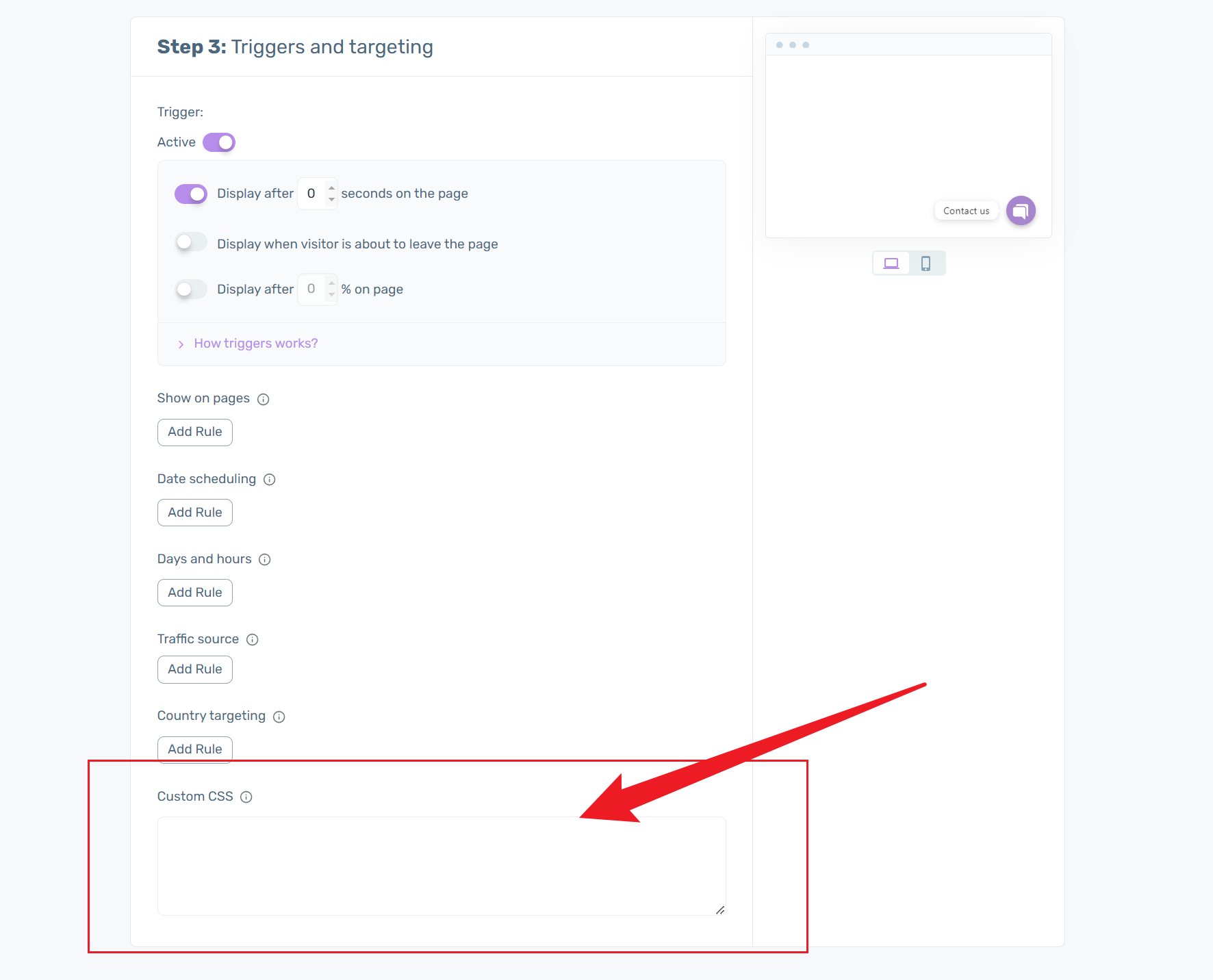Enable Display when visitor is about to leave
The image size is (1213, 980).
[191, 242]
